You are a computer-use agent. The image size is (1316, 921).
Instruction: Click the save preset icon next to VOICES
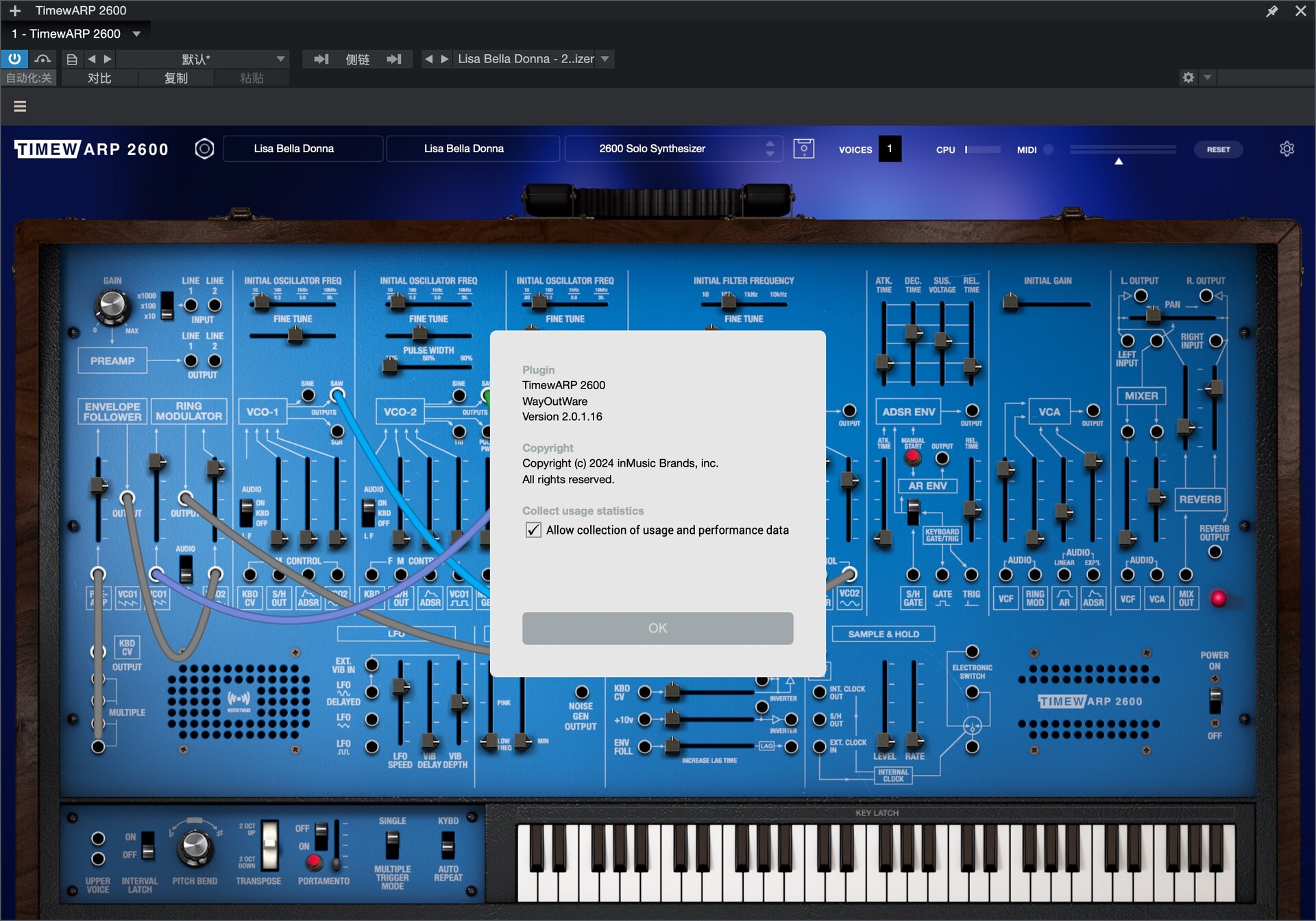tap(803, 149)
